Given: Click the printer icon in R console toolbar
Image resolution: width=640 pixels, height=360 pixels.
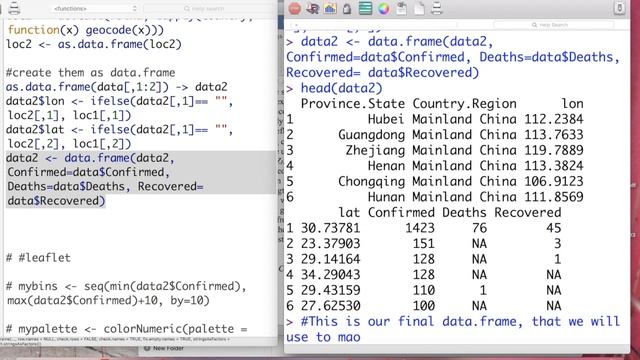Looking at the screenshot, I should 437,8.
